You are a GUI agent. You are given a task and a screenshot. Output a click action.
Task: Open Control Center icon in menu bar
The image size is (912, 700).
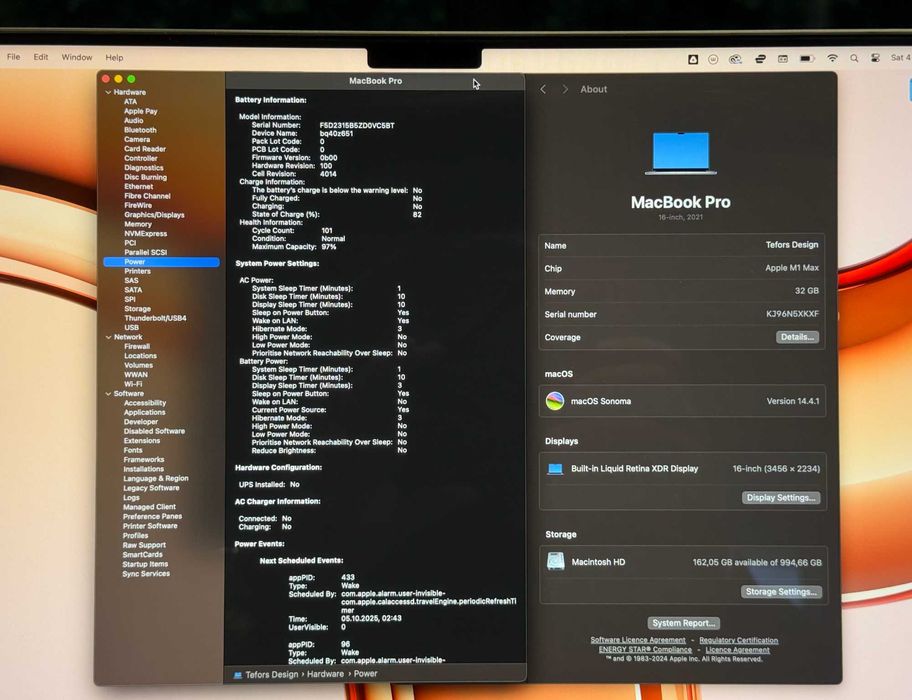click(875, 58)
